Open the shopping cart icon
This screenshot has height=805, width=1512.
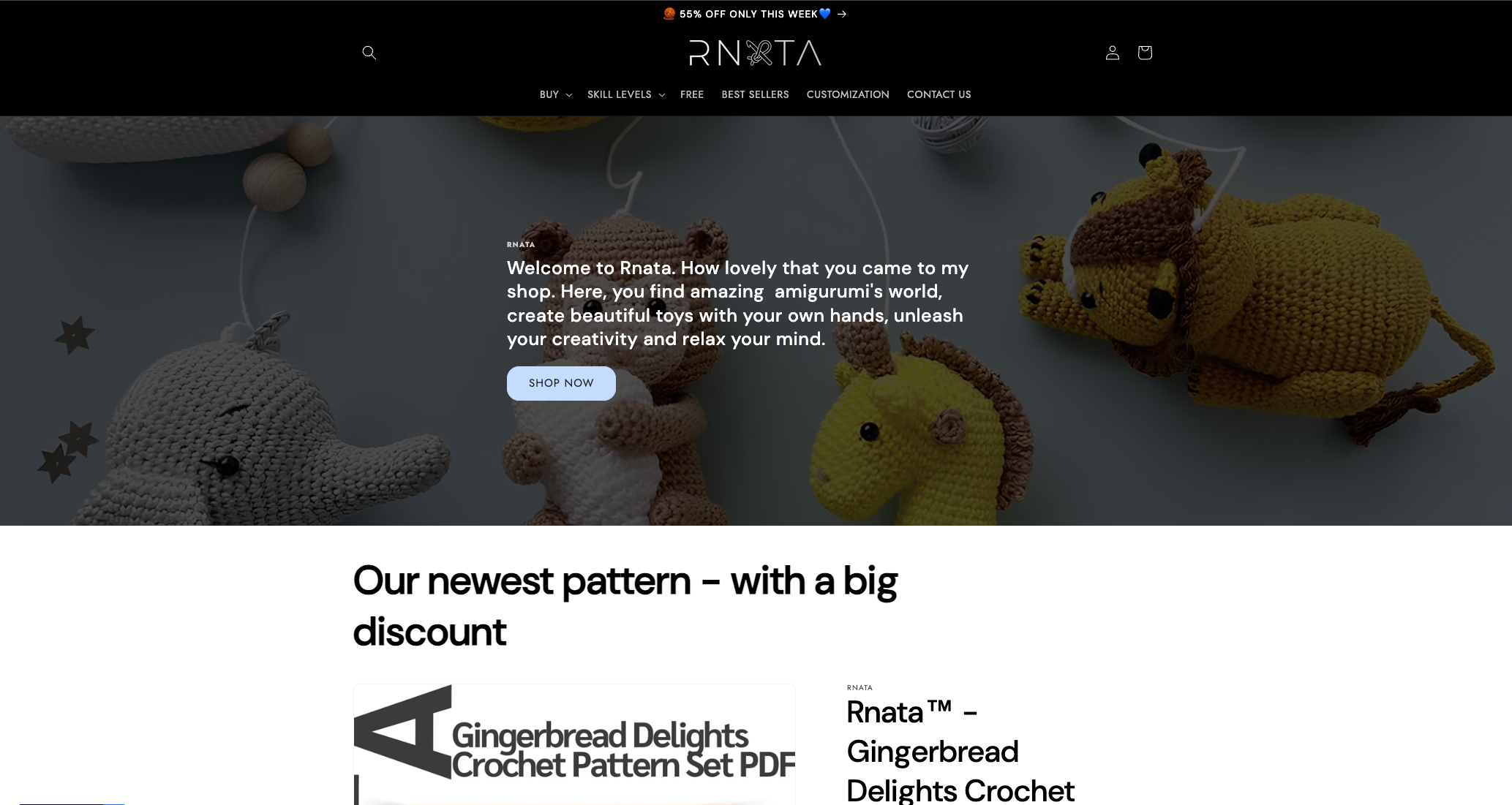1145,53
